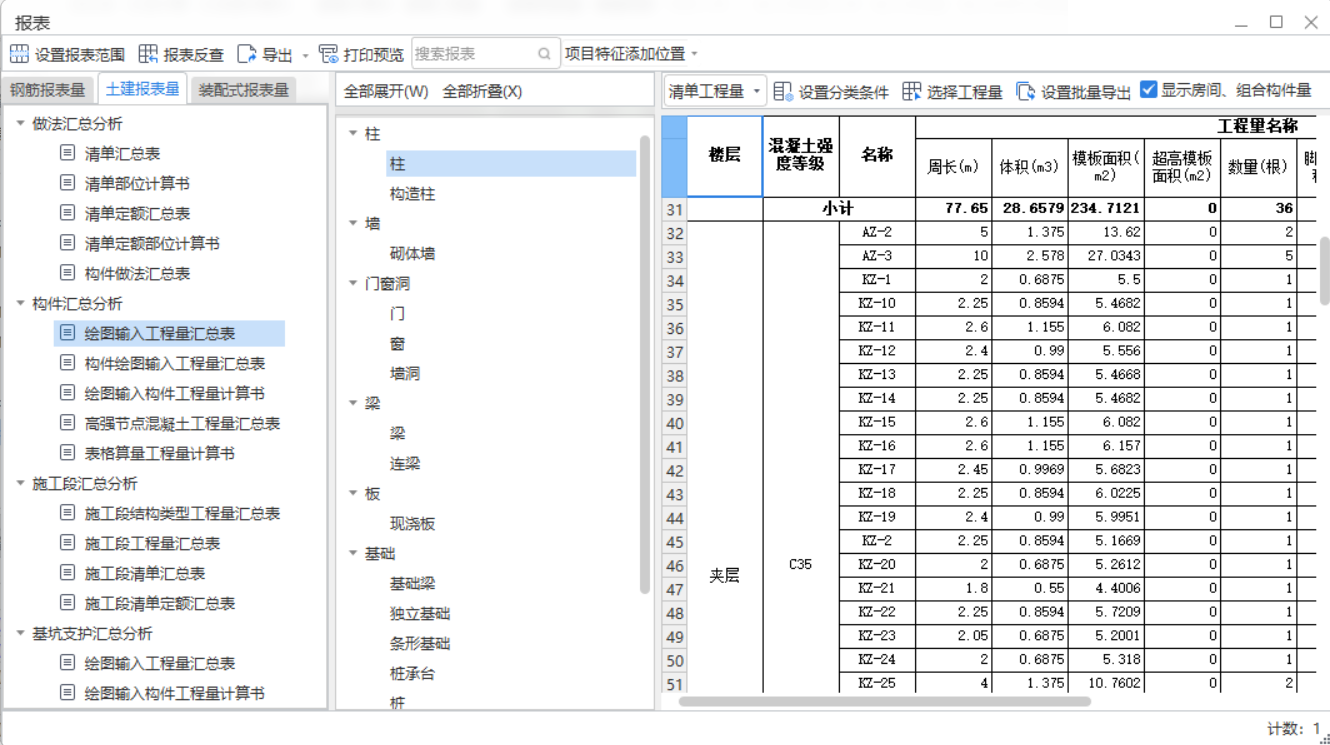The image size is (1330, 745).
Task: Click the search magnifier icon
Action: (x=544, y=54)
